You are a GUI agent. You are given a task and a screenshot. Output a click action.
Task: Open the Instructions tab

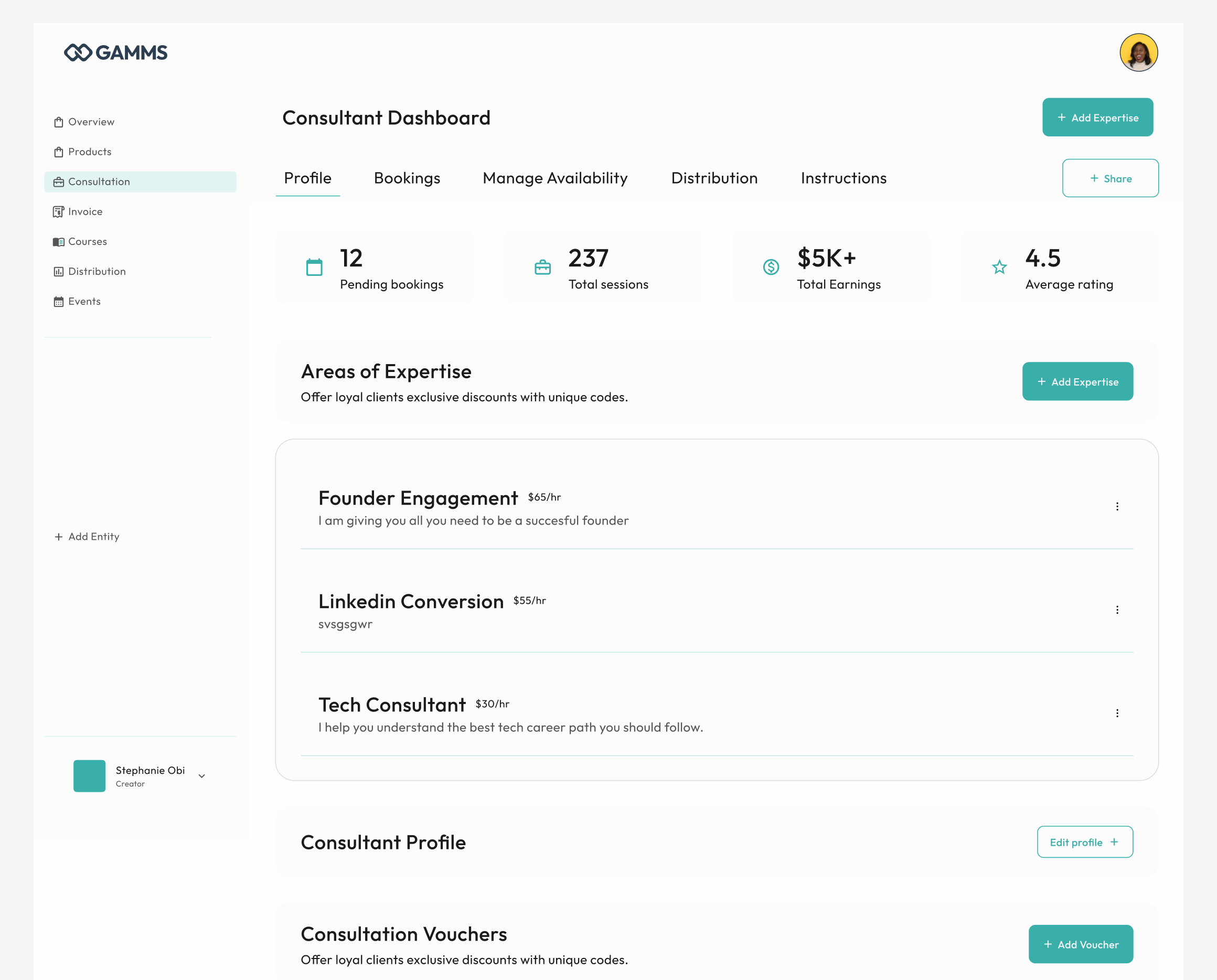pyautogui.click(x=844, y=178)
